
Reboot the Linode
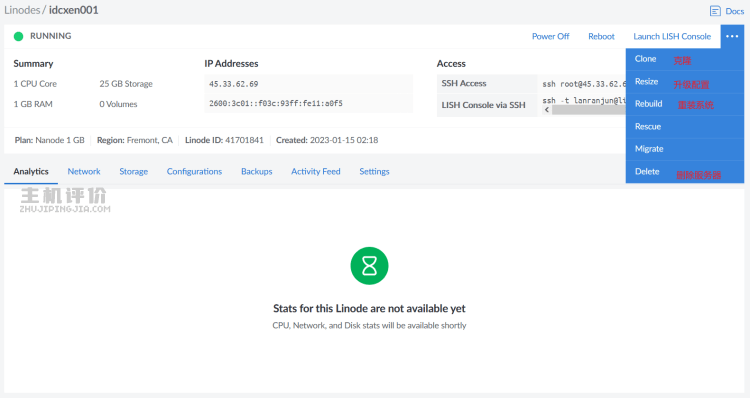coord(601,36)
